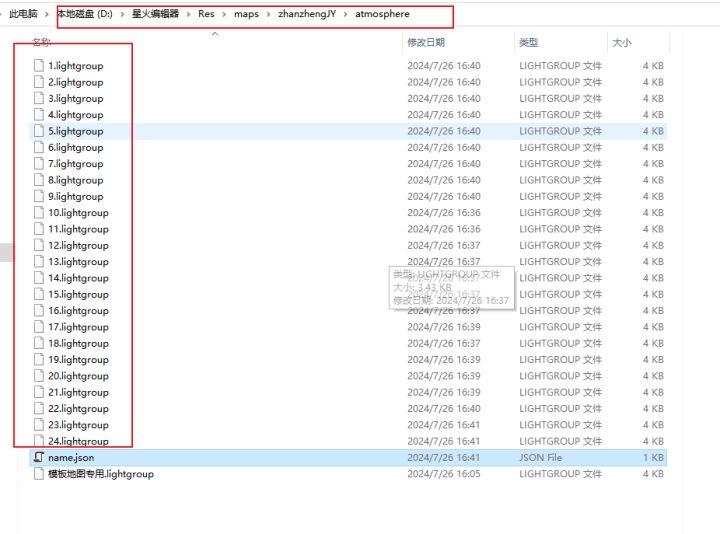Image resolution: width=720 pixels, height=534 pixels.
Task: Click the file icon of 1.lightgroup
Action: point(39,66)
